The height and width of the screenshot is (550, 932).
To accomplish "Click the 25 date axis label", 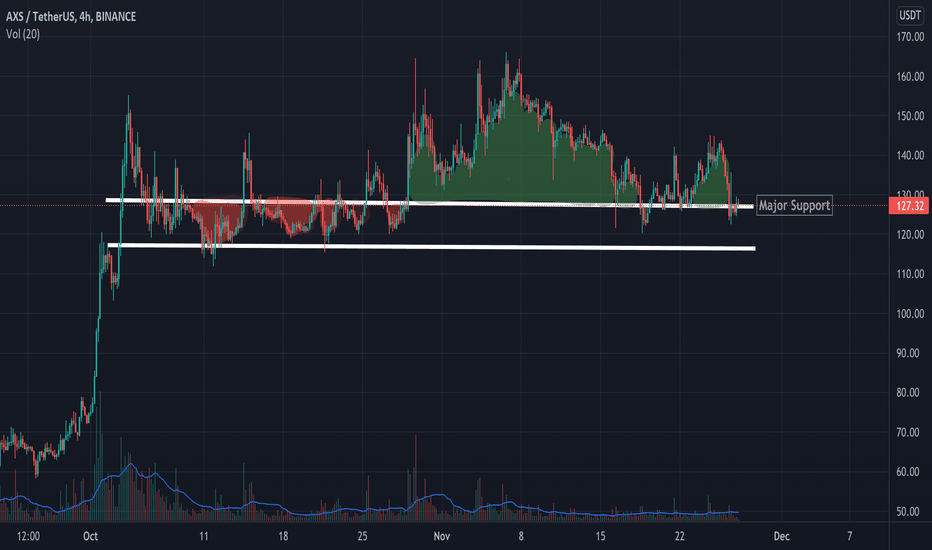I will pyautogui.click(x=363, y=536).
